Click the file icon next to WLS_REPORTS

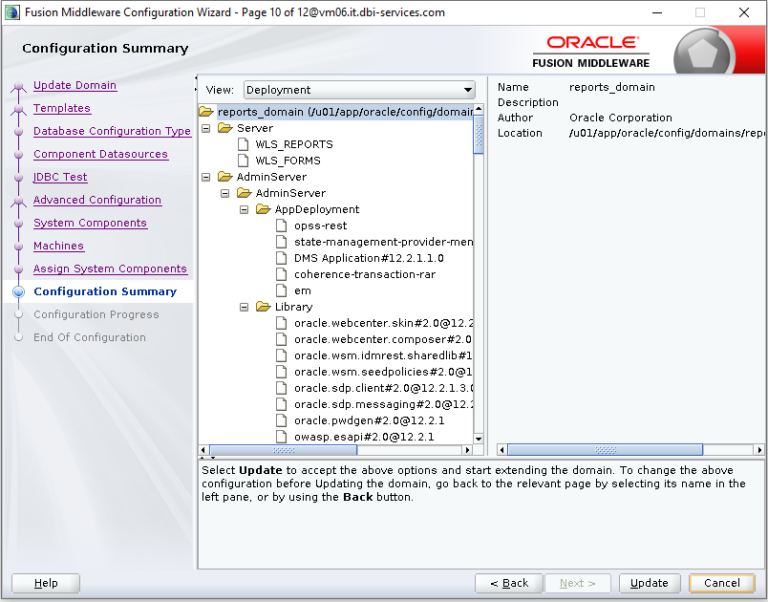point(244,144)
